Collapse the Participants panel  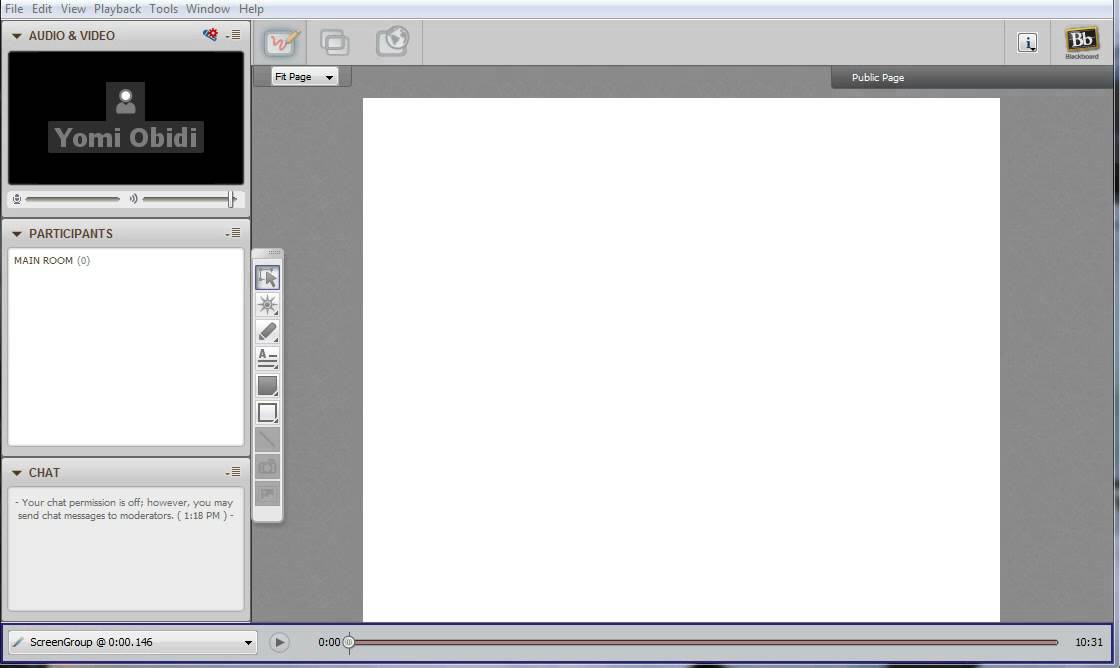point(16,234)
